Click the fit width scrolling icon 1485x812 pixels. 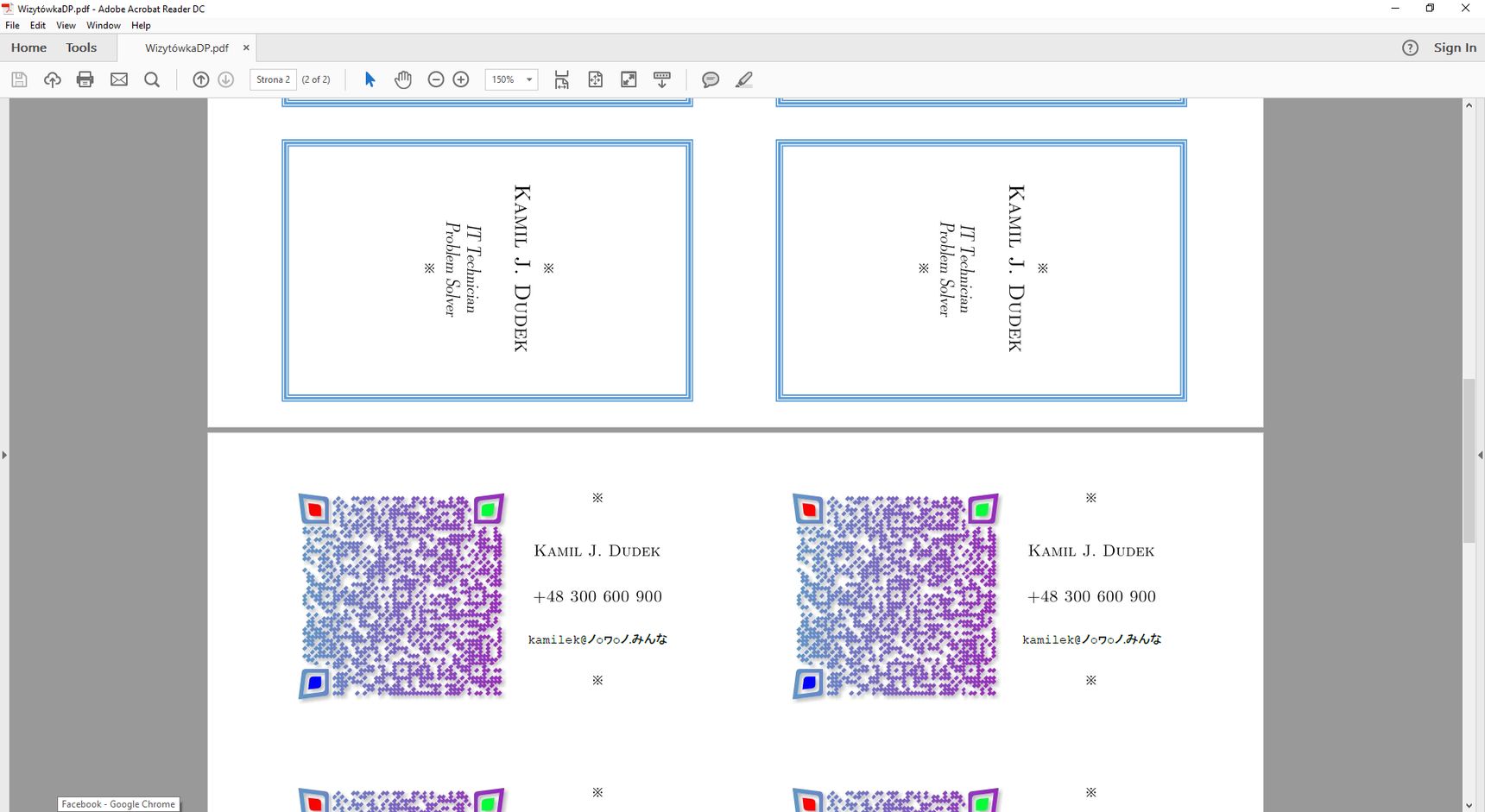tap(562, 79)
